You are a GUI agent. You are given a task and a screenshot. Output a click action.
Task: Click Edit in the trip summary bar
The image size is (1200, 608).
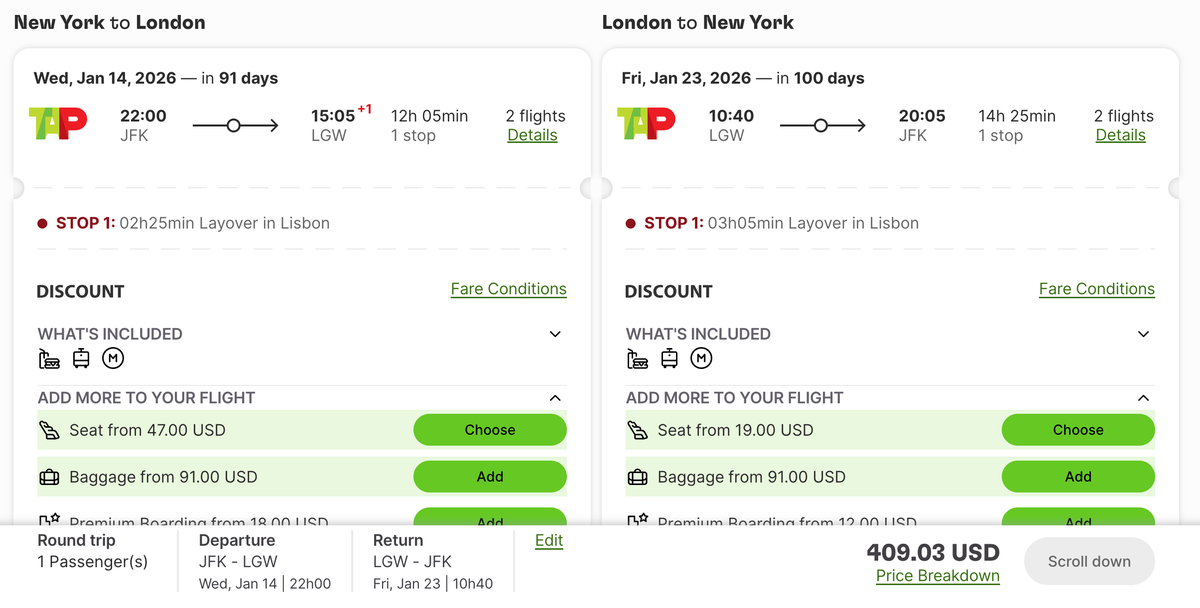[548, 540]
